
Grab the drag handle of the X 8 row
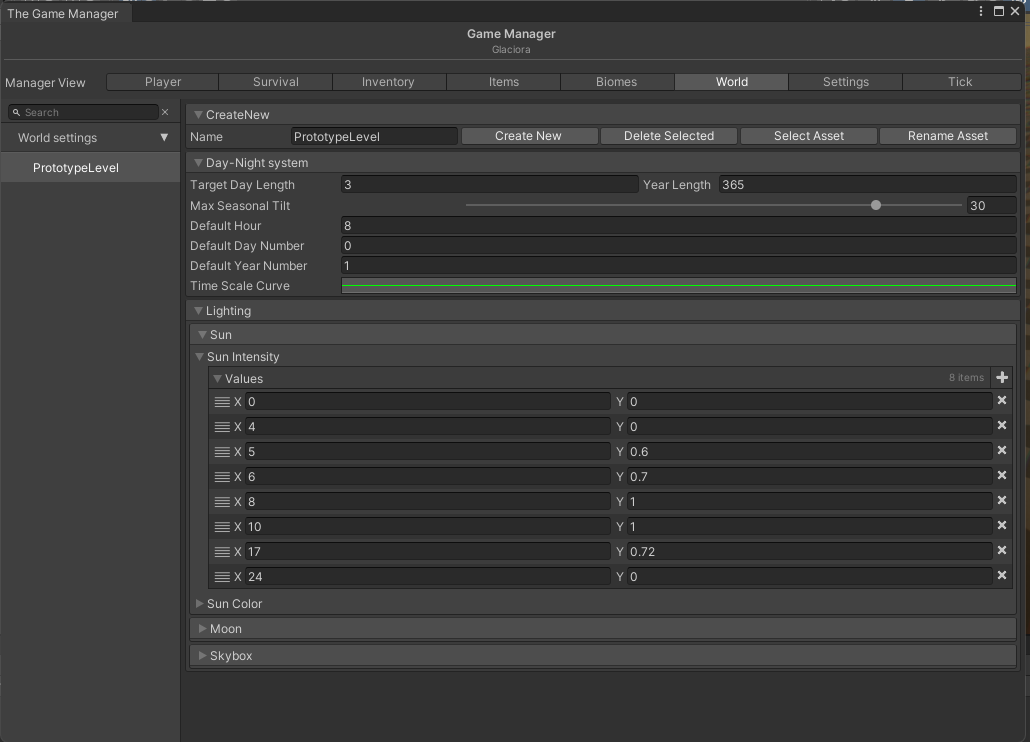tap(222, 501)
